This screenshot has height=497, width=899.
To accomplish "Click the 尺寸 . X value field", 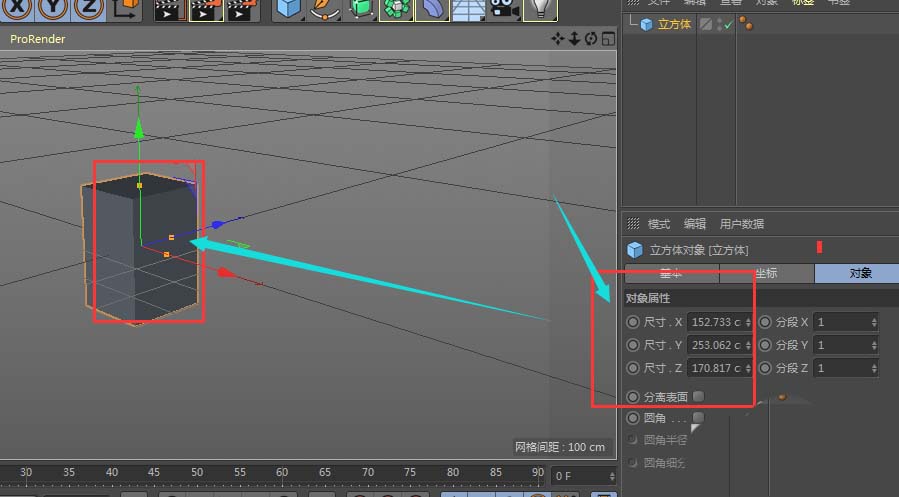I will click(714, 322).
